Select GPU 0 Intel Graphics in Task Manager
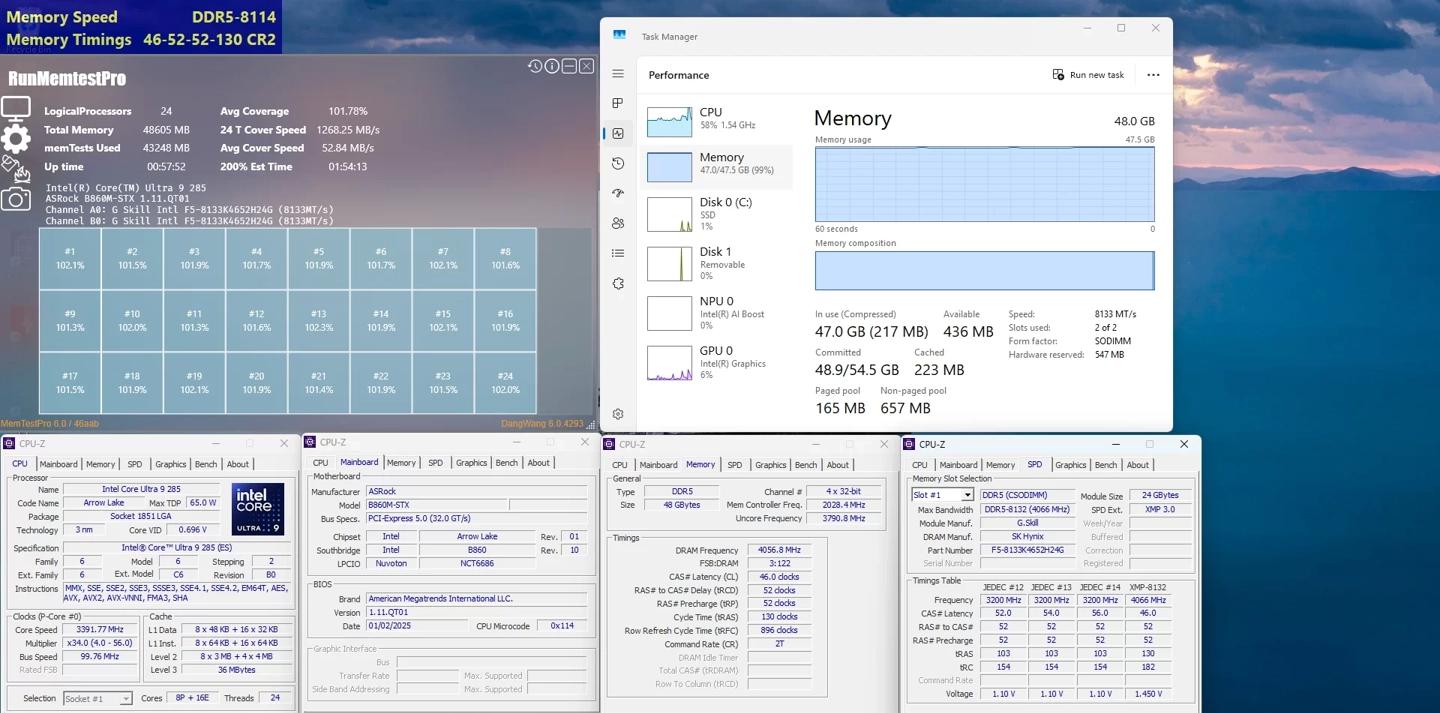Image resolution: width=1440 pixels, height=713 pixels. [x=715, y=362]
